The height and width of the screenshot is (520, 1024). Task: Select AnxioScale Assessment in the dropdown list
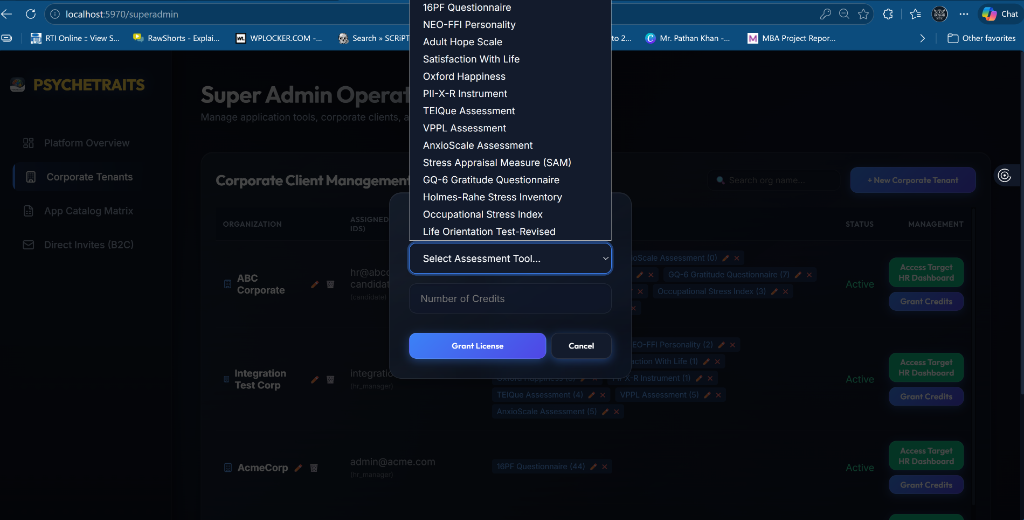tap(510, 145)
